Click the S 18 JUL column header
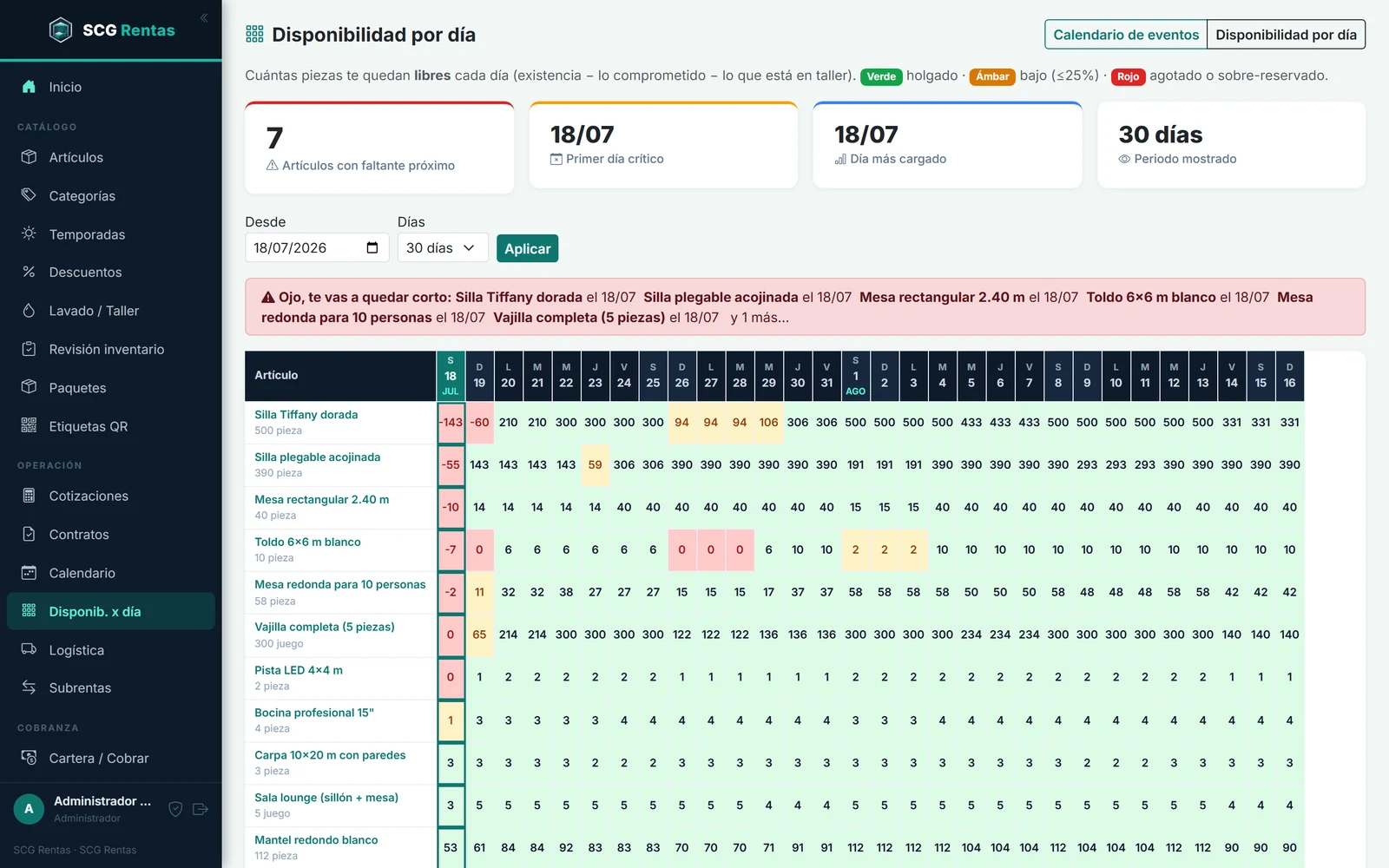The width and height of the screenshot is (1389, 868). [451, 376]
